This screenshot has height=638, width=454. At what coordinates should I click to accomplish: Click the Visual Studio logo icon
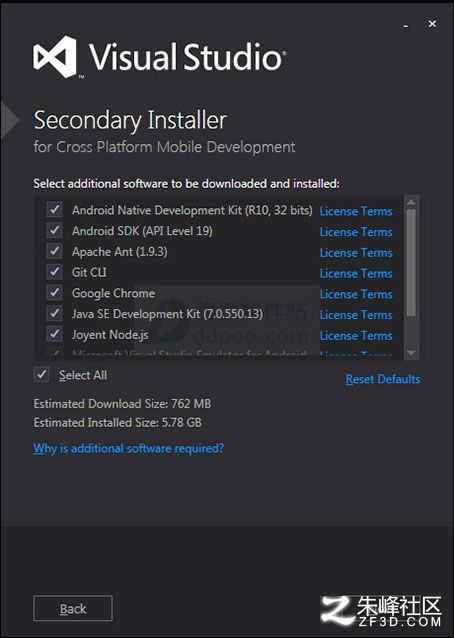tap(55, 57)
